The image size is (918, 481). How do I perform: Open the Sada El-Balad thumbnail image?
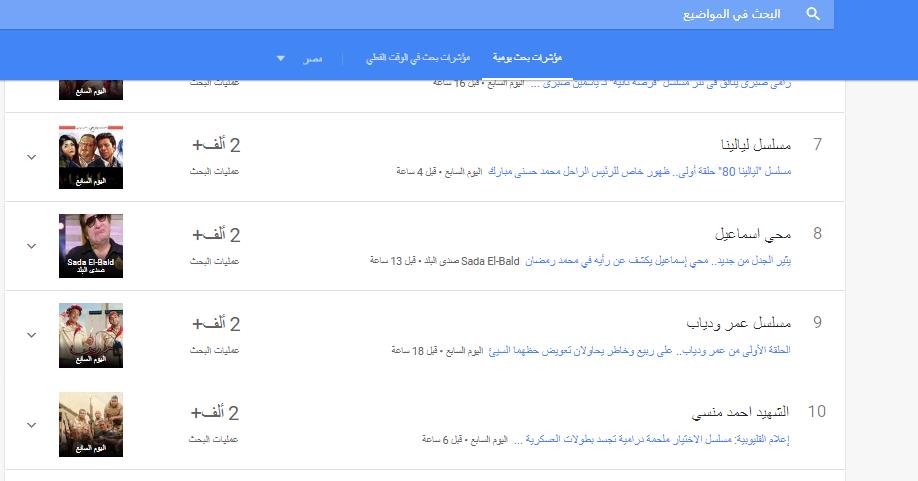(91, 246)
